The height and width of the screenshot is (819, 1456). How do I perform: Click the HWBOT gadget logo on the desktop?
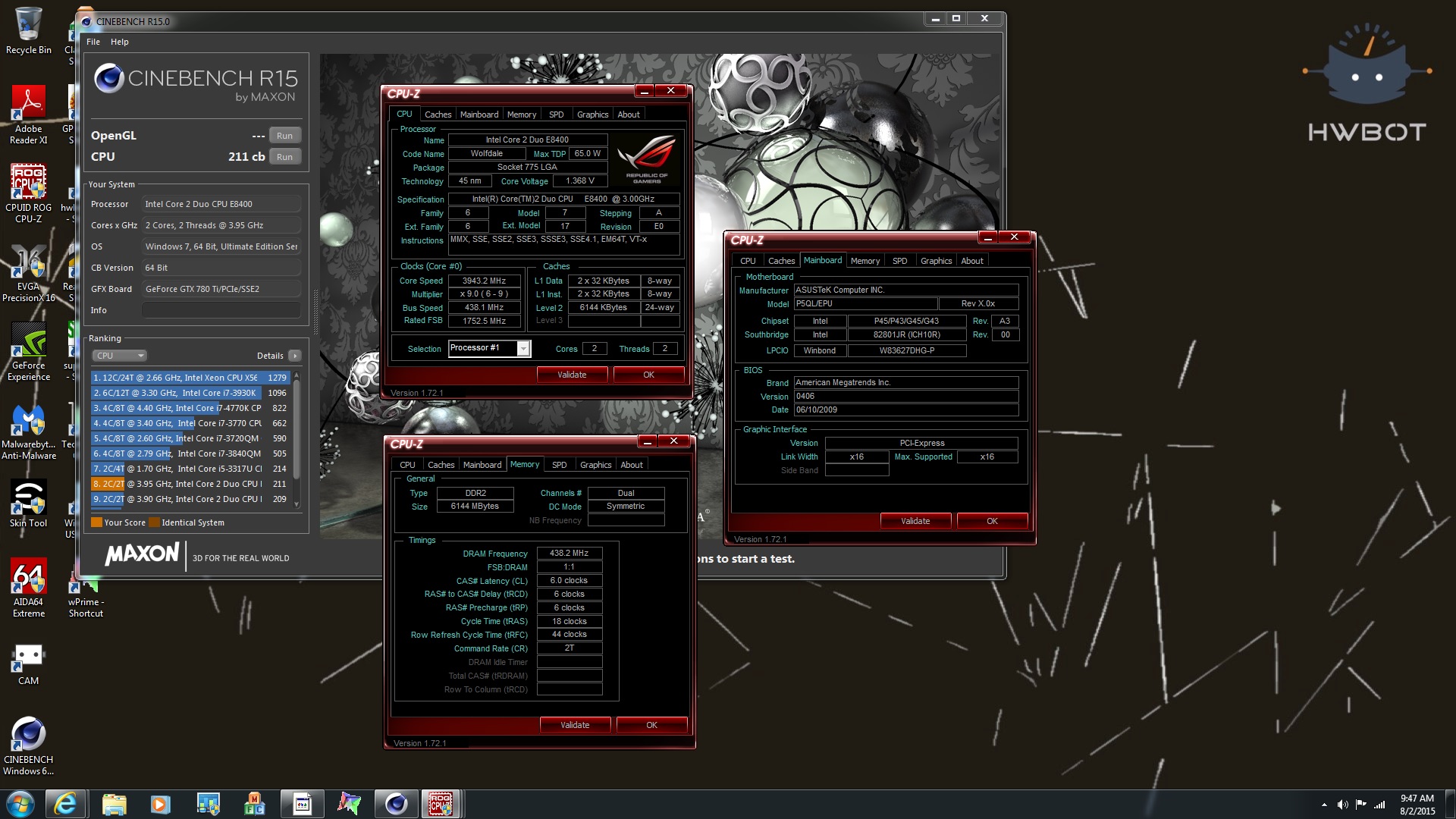pos(1367,83)
